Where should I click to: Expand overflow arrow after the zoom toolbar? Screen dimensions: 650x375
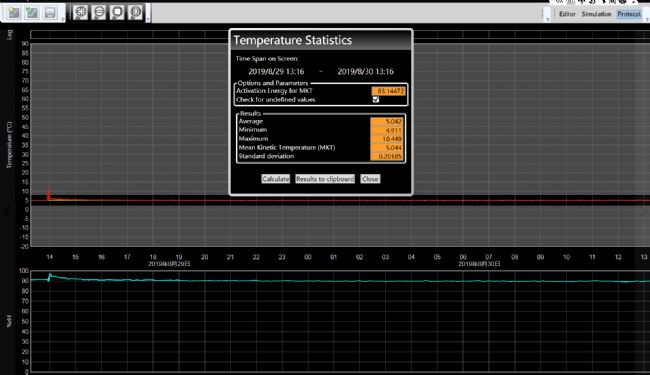click(148, 19)
